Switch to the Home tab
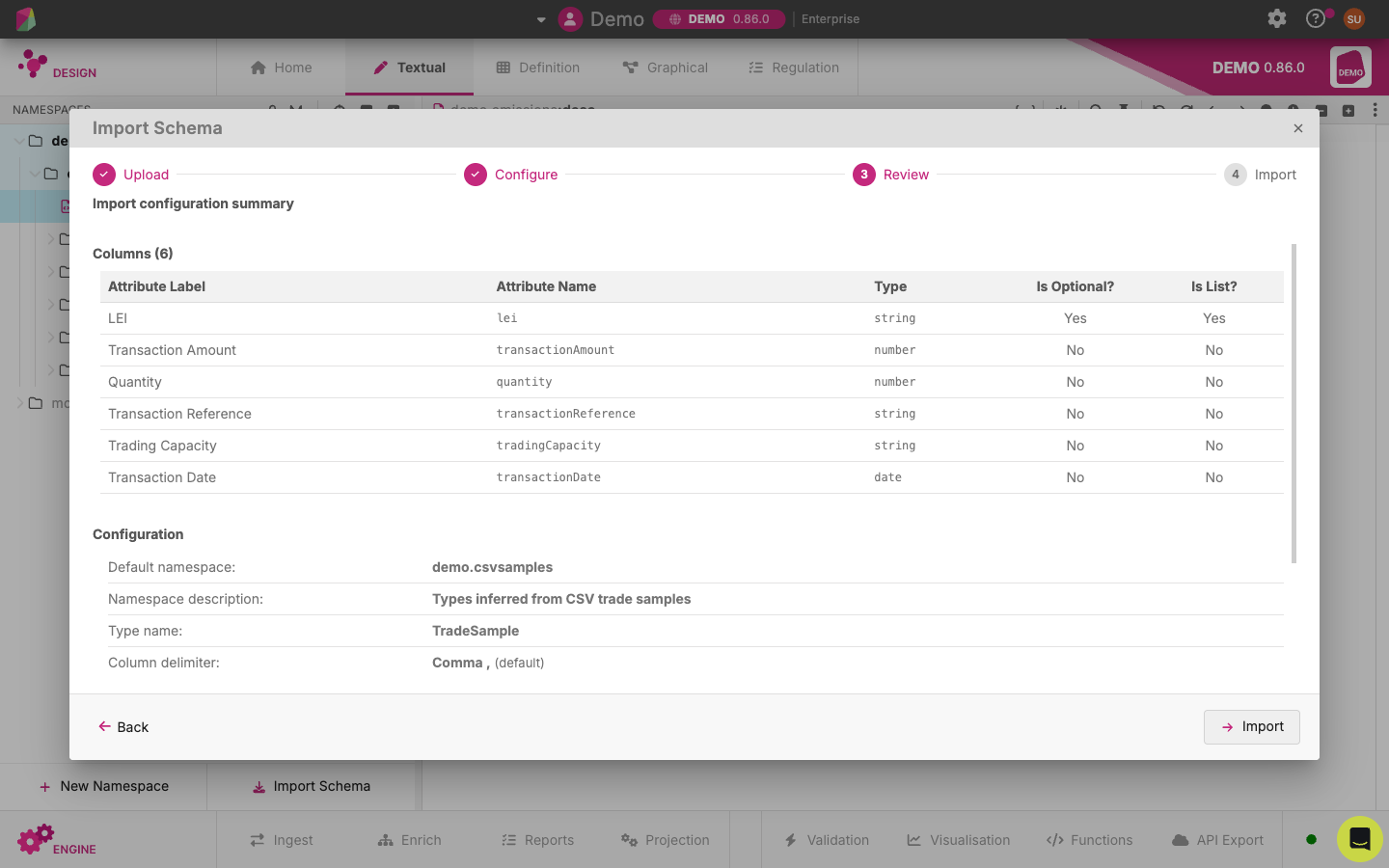The width and height of the screenshot is (1389, 868). tap(281, 68)
